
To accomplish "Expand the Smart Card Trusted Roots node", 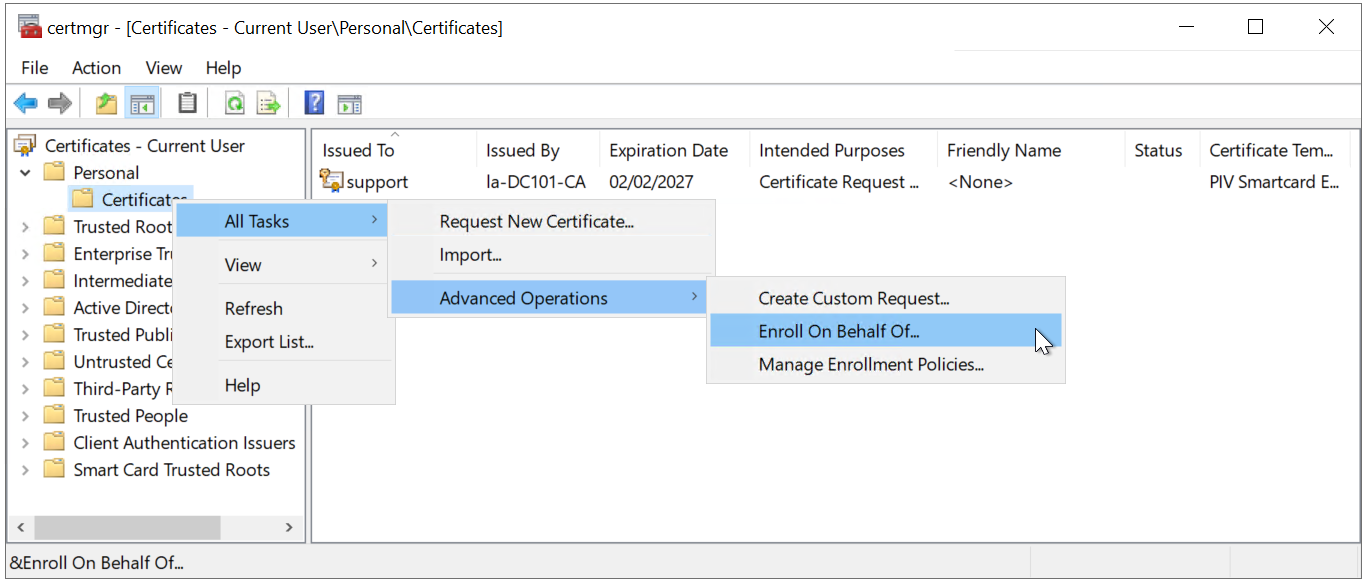I will pyautogui.click(x=25, y=470).
